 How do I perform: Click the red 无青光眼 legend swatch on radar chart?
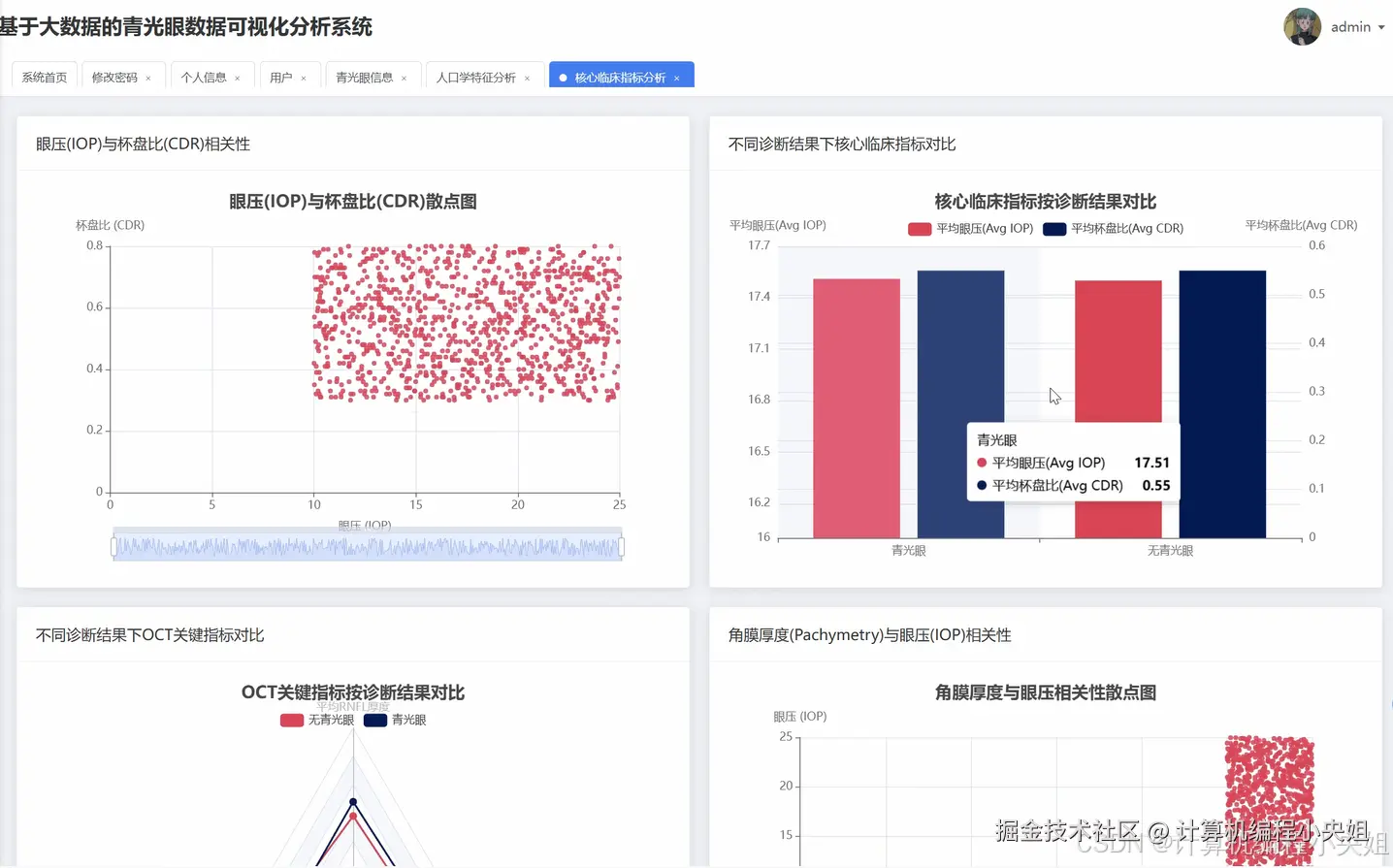(x=290, y=720)
